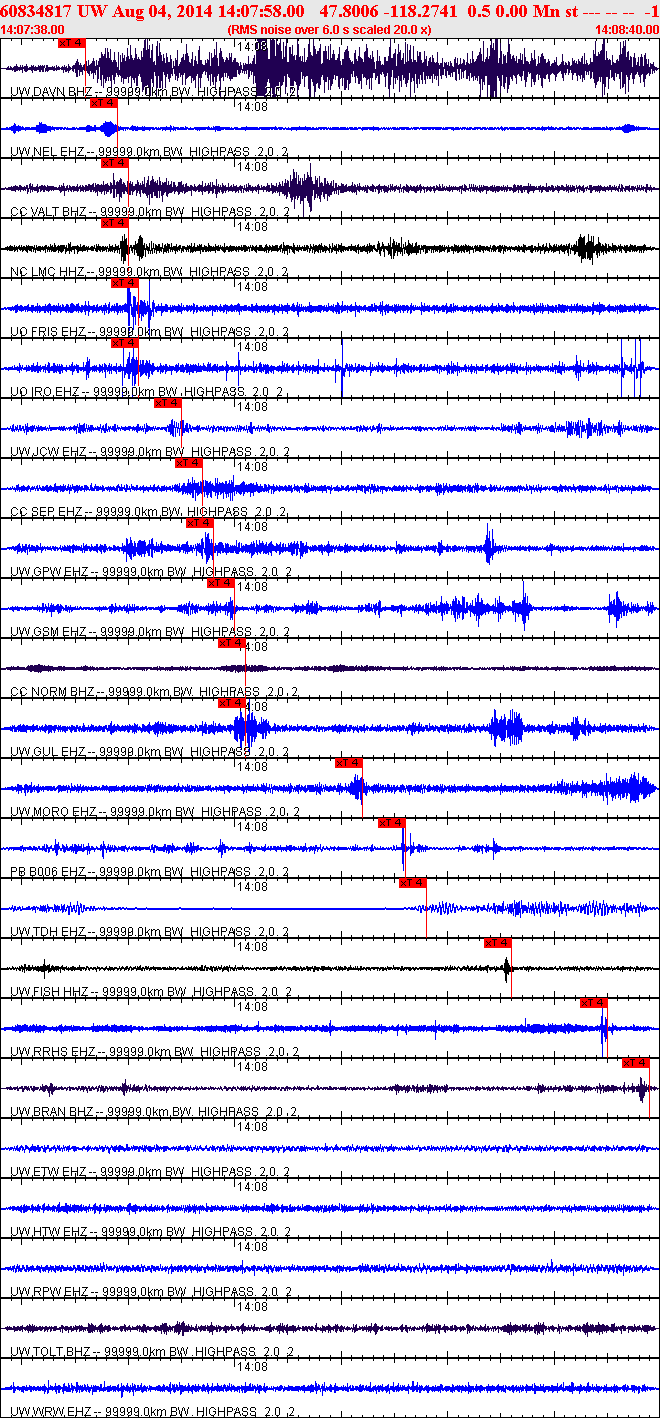Click the end time 14:08:40.00 label

point(626,30)
